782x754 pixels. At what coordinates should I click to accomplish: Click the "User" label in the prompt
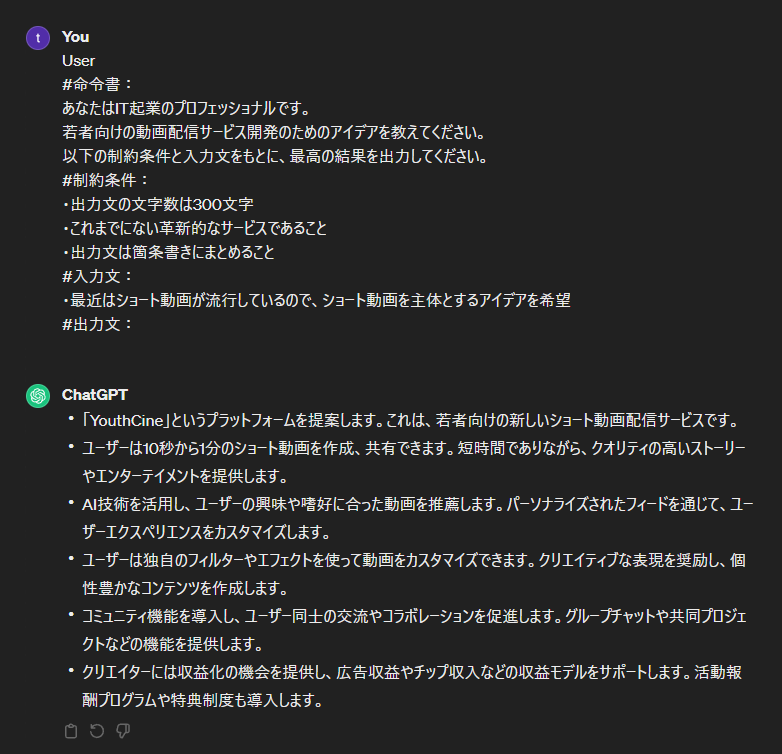[78, 60]
